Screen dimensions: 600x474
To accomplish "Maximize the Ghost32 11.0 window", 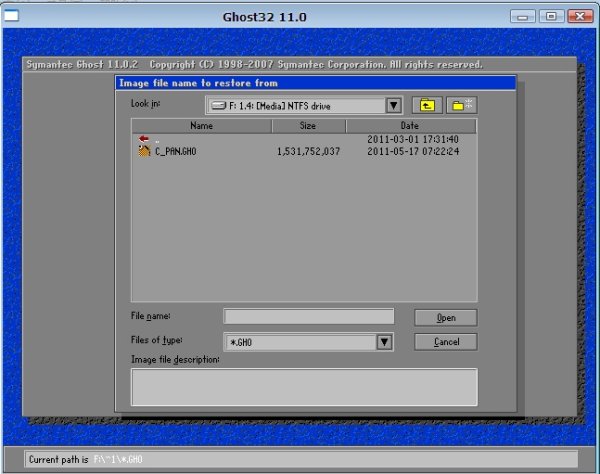I will 549,17.
